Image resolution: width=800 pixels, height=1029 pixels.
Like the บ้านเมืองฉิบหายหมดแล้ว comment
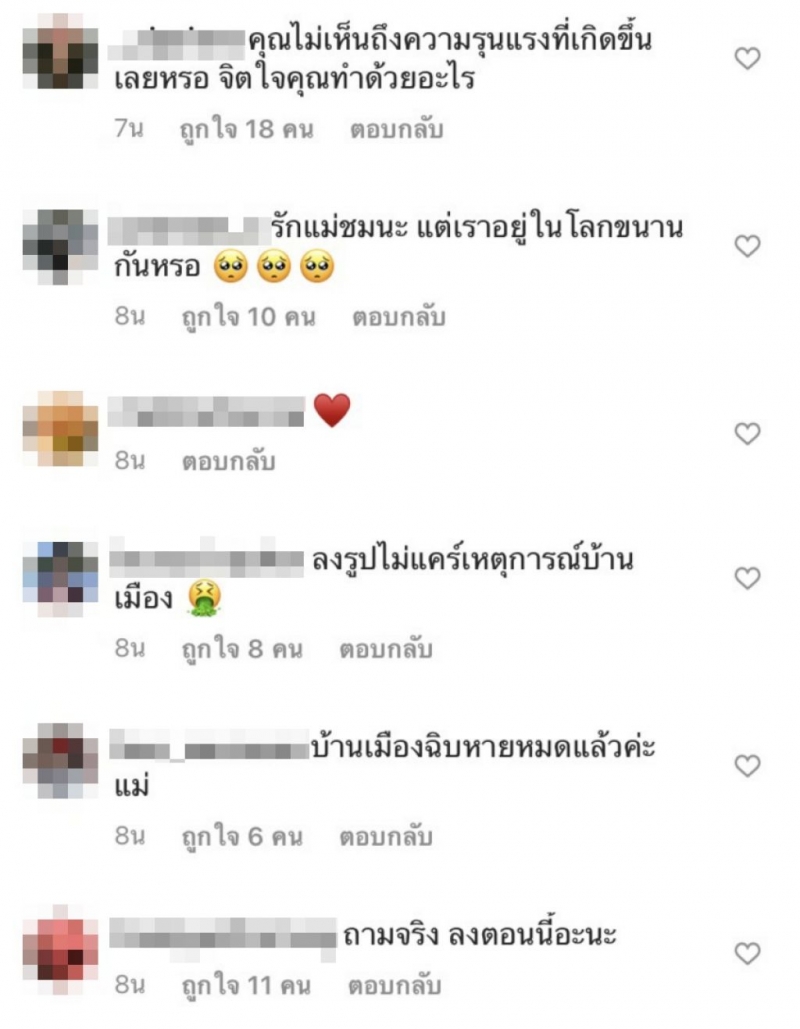[x=747, y=766]
